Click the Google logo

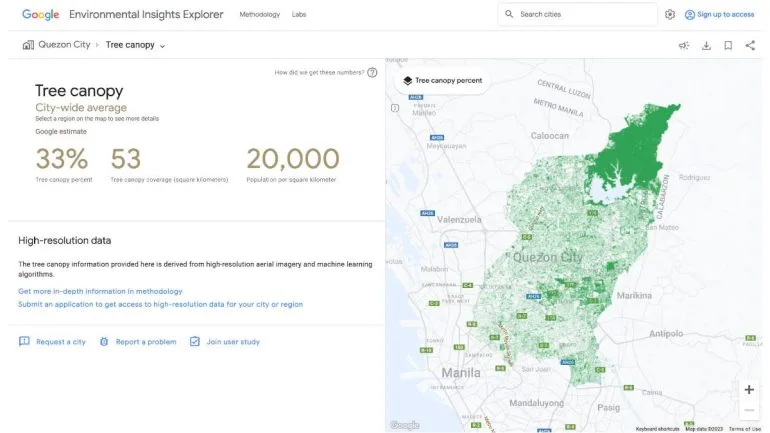click(40, 15)
